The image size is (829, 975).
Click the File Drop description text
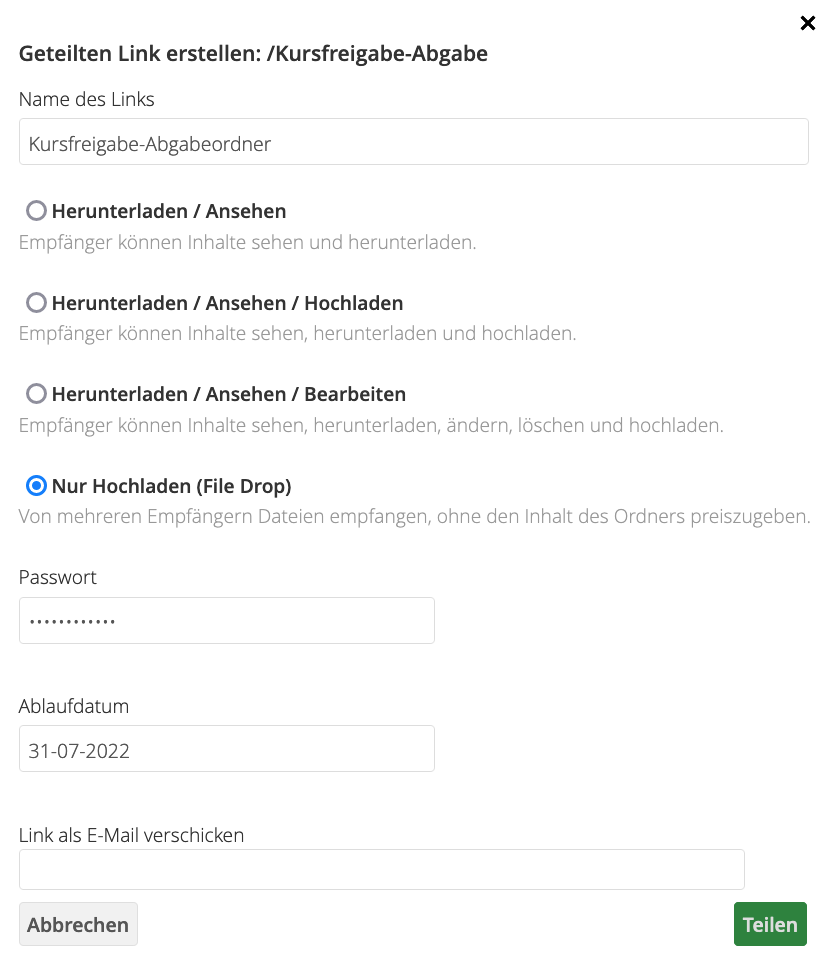413,516
